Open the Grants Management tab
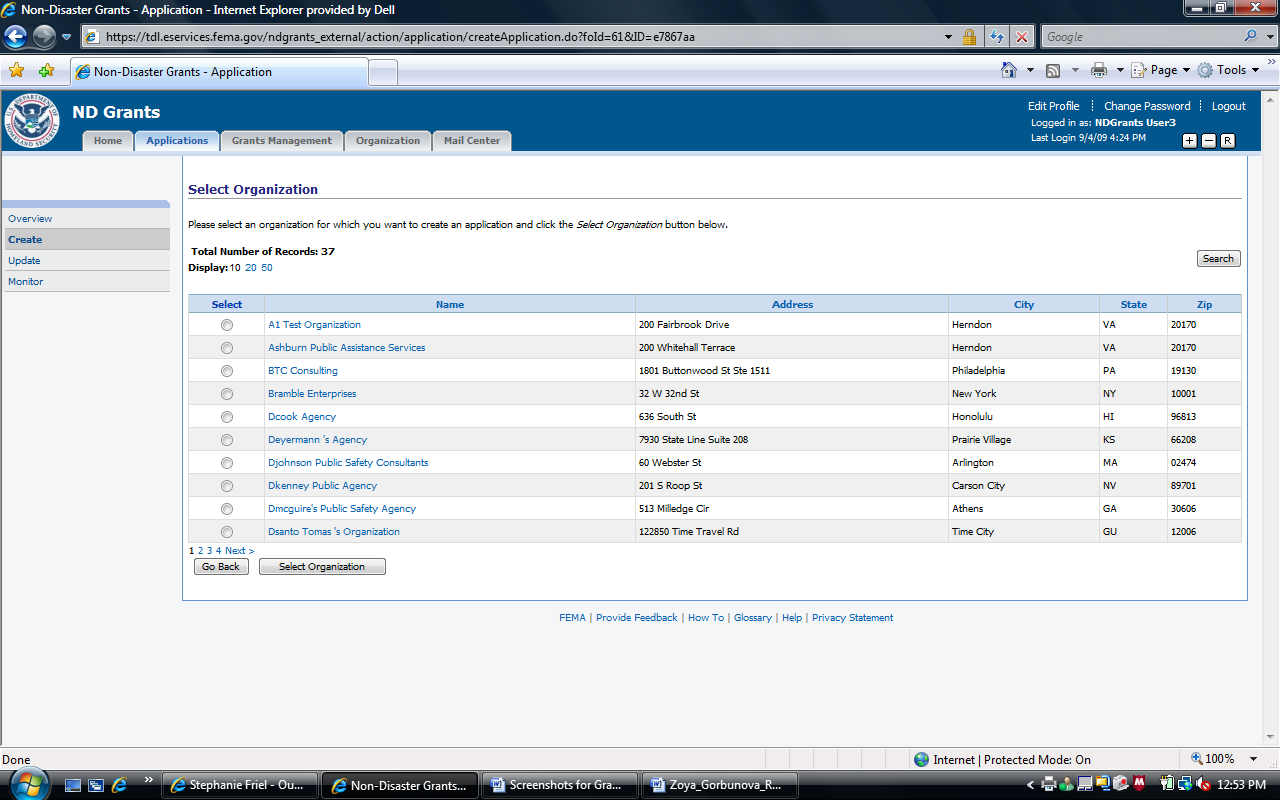 [282, 141]
